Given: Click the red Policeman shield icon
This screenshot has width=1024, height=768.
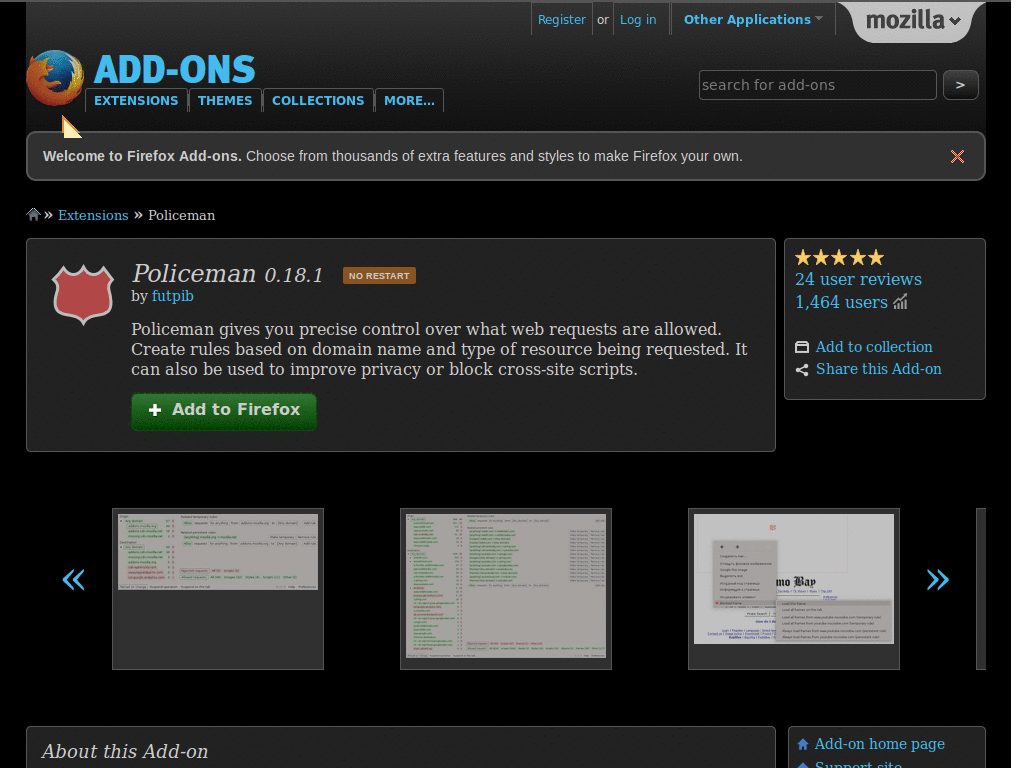Looking at the screenshot, I should [x=83, y=294].
